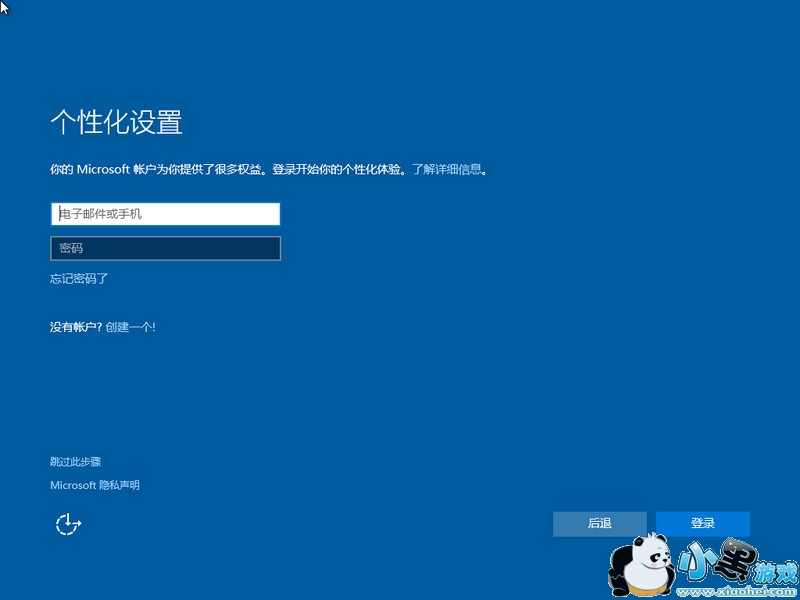800x600 pixels.
Task: Open the Ease of Access icon
Action: (68, 524)
